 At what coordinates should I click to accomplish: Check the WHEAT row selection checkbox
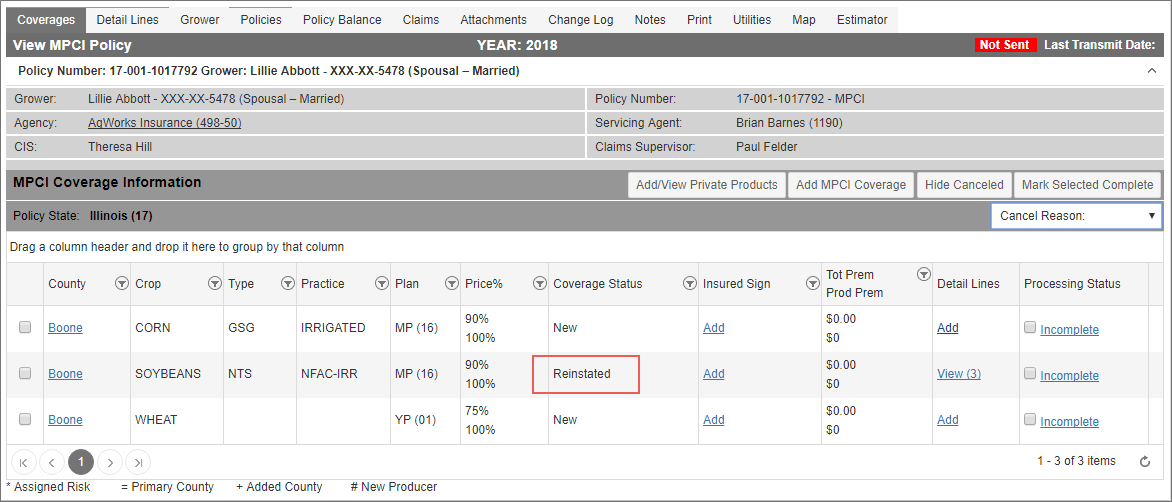pos(25,420)
